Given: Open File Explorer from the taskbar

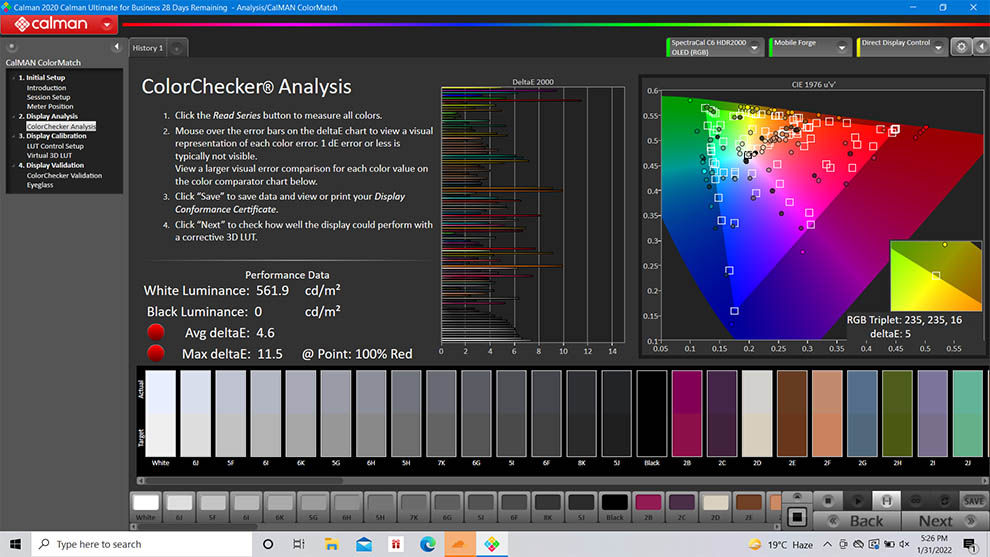Looking at the screenshot, I should click(331, 544).
